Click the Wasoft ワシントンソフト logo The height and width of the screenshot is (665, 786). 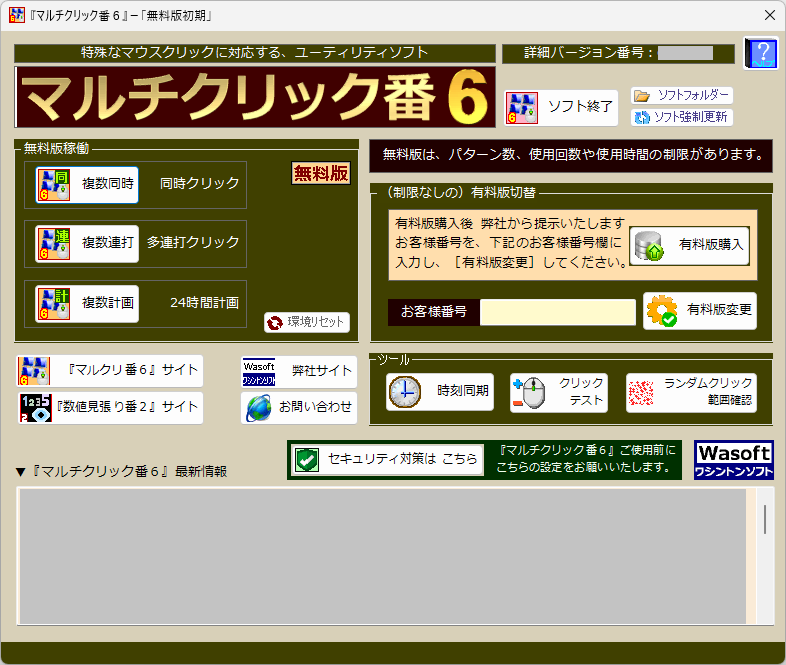pyautogui.click(x=734, y=460)
